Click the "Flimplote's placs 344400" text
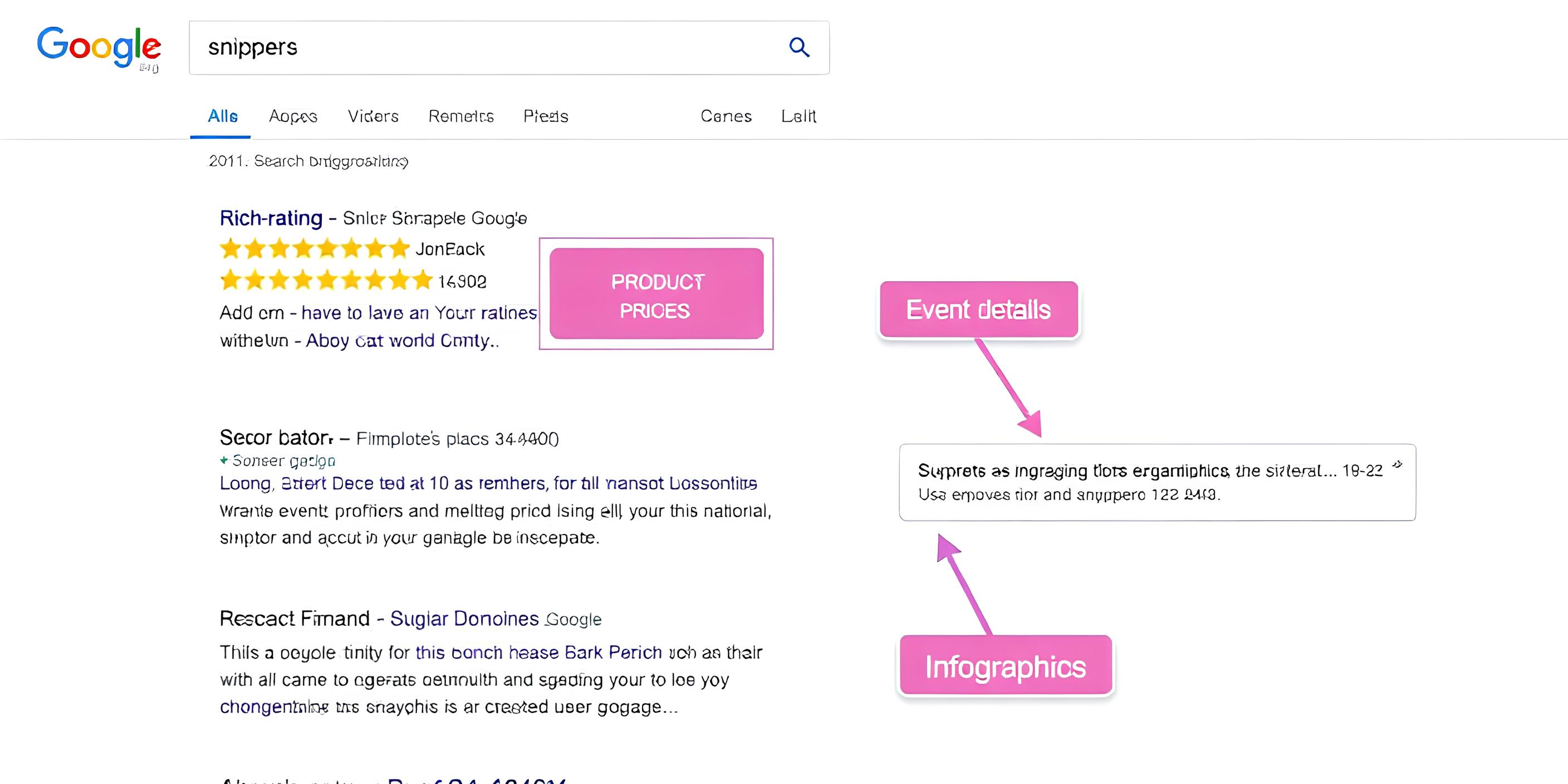This screenshot has width=1568, height=784. (457, 439)
